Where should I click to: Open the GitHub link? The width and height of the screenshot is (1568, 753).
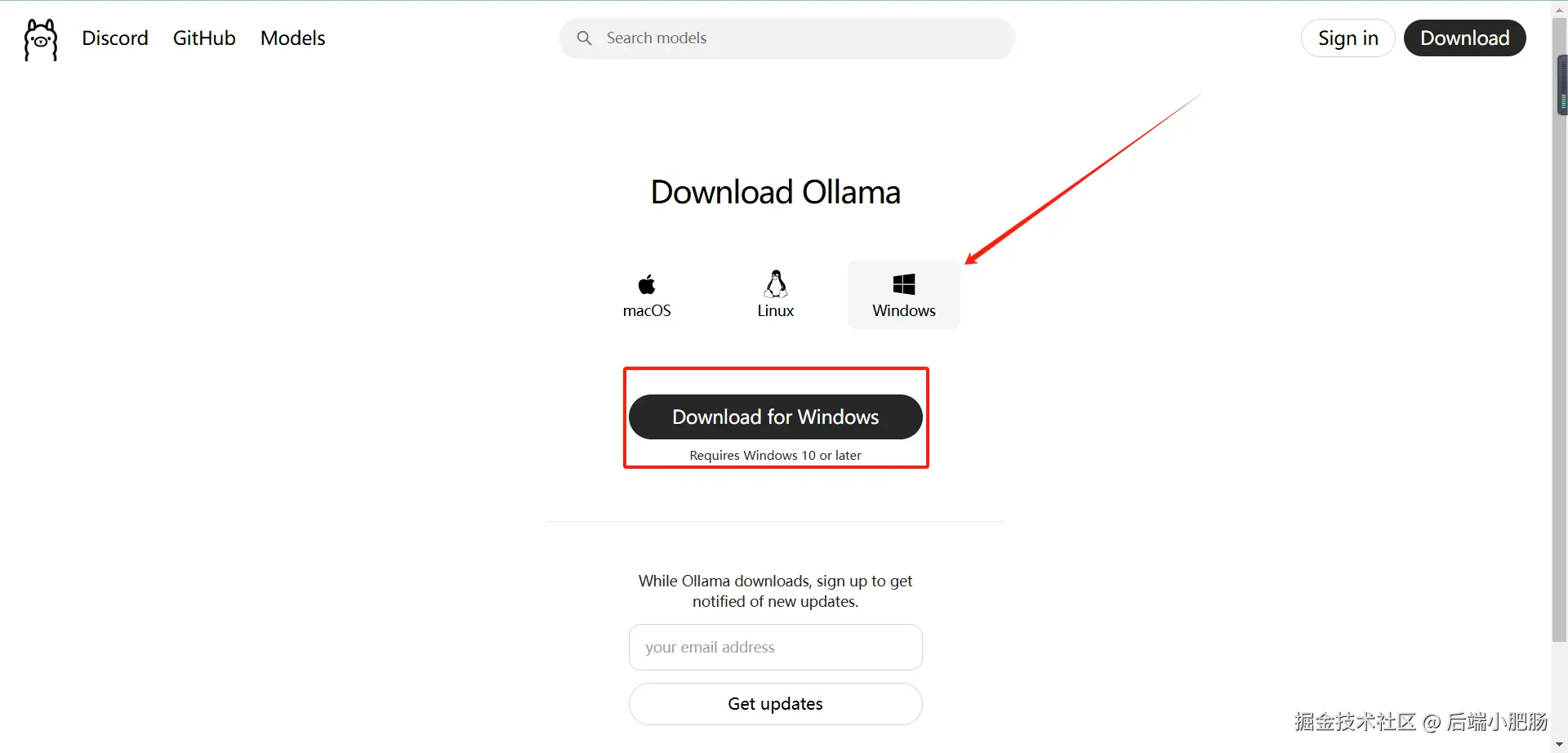tap(204, 38)
